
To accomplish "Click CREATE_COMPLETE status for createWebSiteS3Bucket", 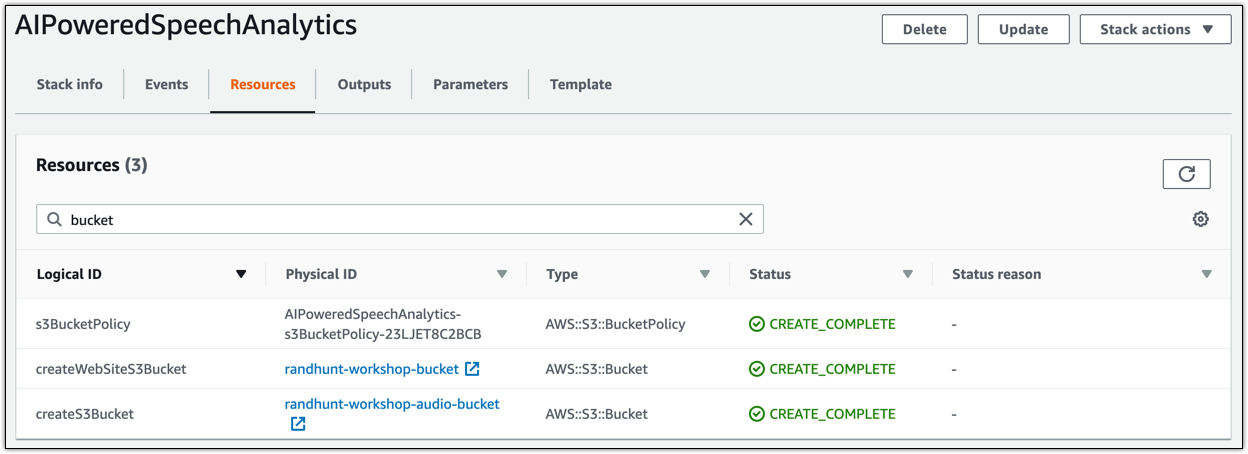I will [x=832, y=369].
